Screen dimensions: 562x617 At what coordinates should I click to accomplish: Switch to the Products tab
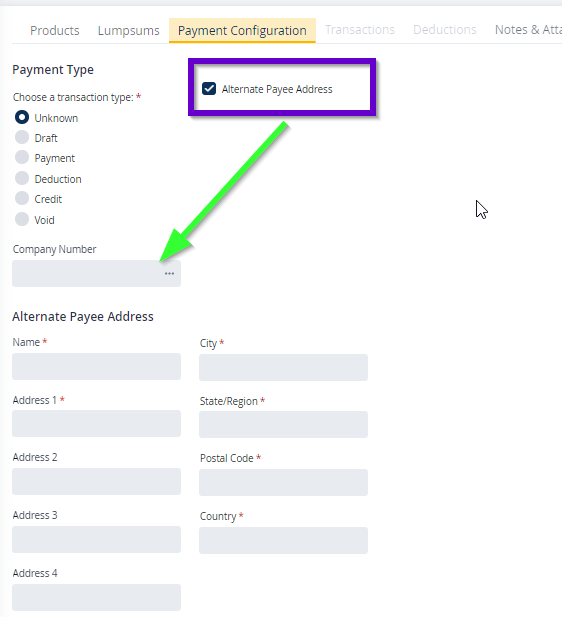click(x=55, y=30)
